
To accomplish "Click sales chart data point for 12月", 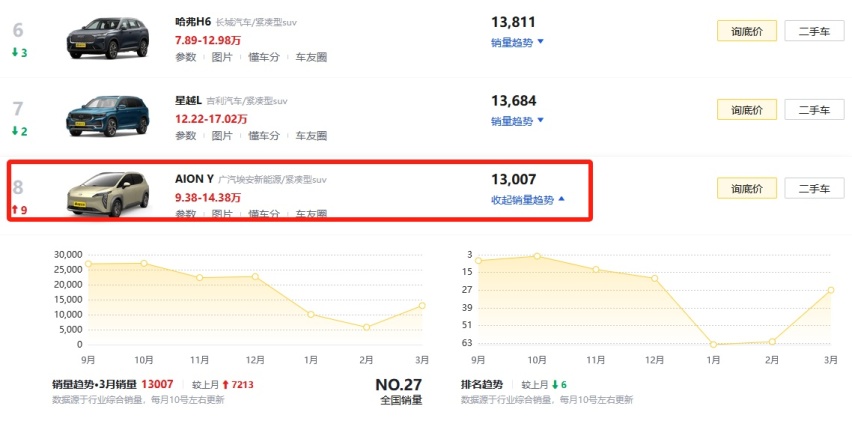I will (x=255, y=276).
